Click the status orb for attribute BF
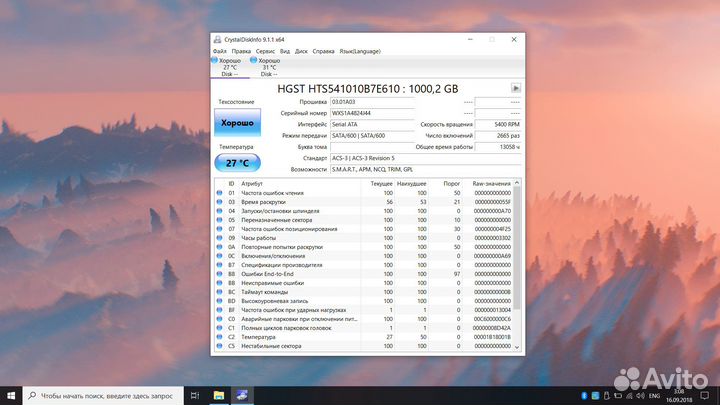The image size is (720, 405). click(x=219, y=309)
